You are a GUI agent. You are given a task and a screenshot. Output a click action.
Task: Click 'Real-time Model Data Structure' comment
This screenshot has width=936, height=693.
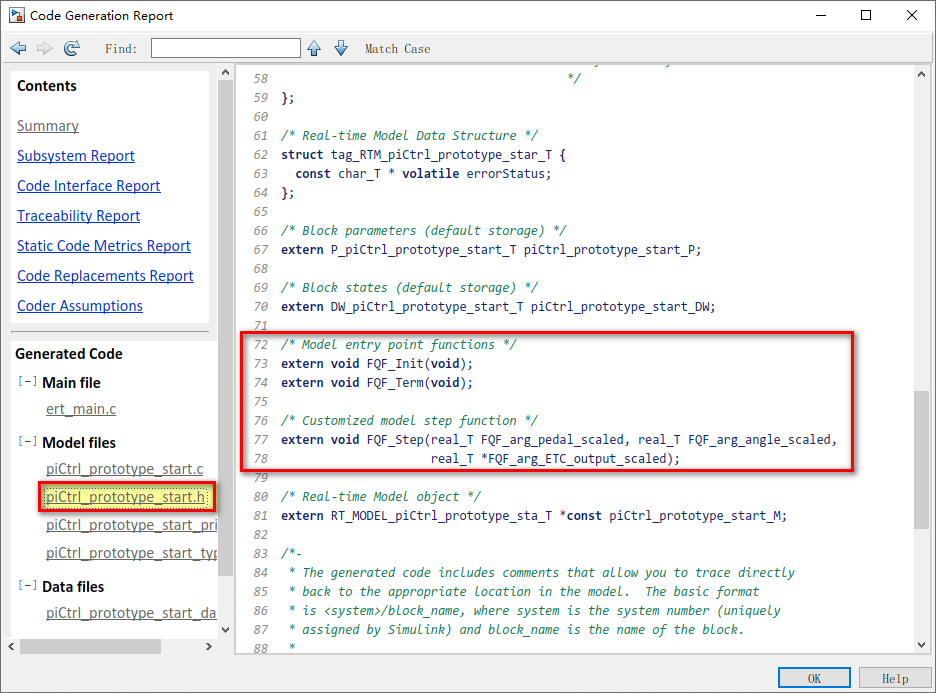tap(410, 135)
